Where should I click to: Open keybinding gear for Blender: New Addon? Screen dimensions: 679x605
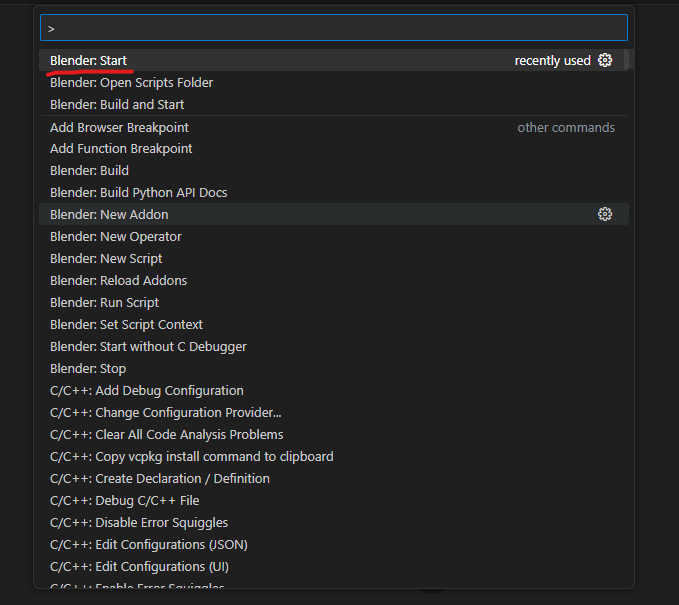pyautogui.click(x=605, y=214)
